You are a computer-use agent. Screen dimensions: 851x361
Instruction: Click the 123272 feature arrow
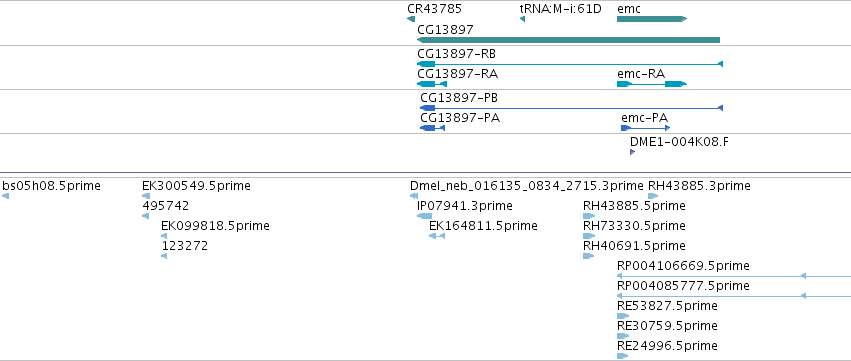click(164, 256)
